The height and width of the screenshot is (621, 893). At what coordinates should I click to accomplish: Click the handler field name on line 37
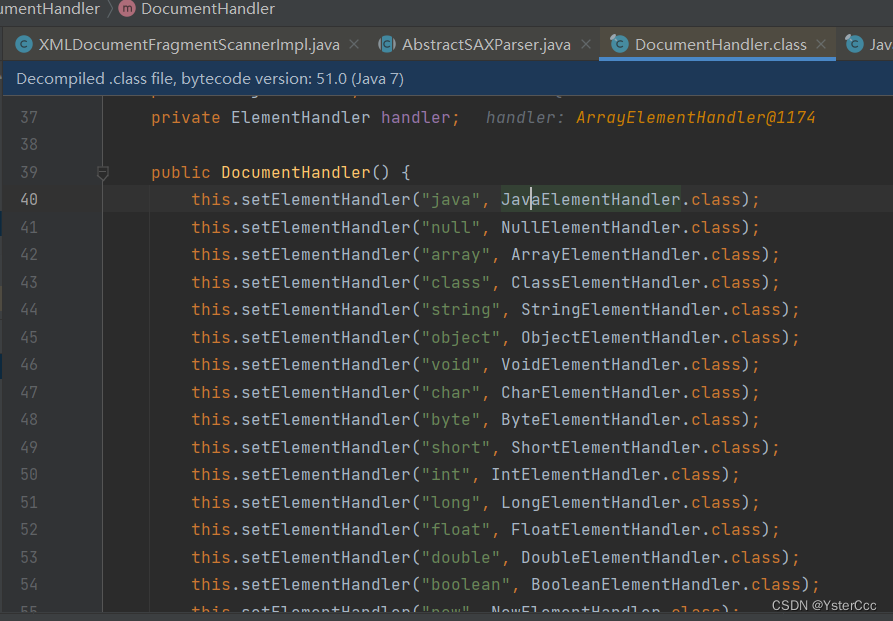(x=416, y=117)
